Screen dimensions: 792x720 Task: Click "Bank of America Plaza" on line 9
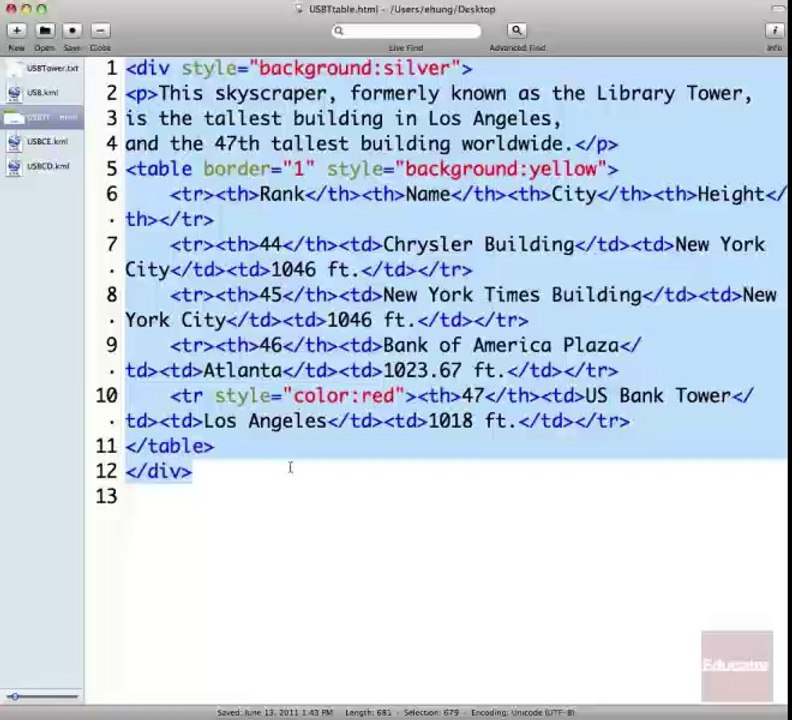(x=501, y=346)
